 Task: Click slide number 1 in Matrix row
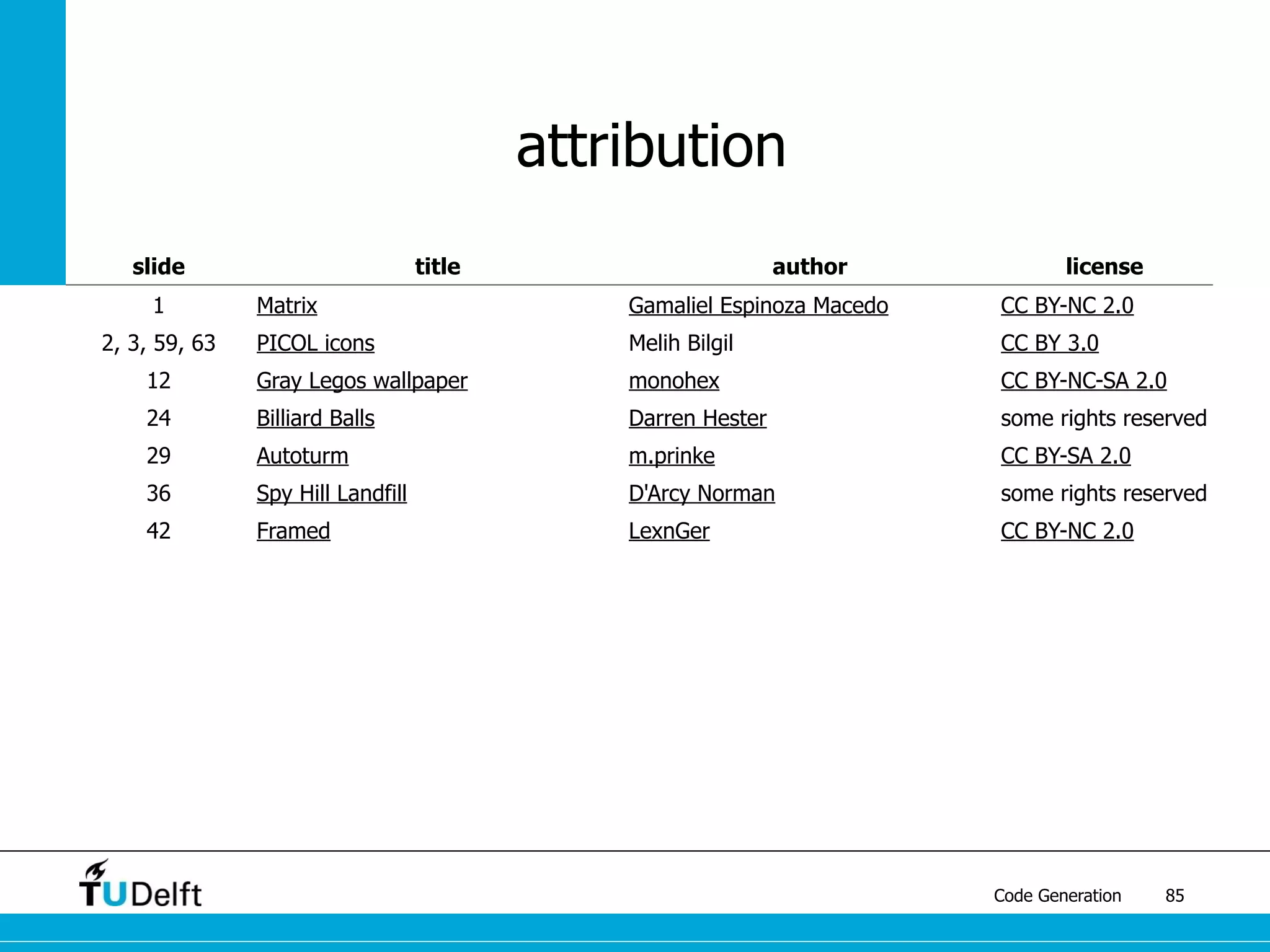tap(159, 306)
